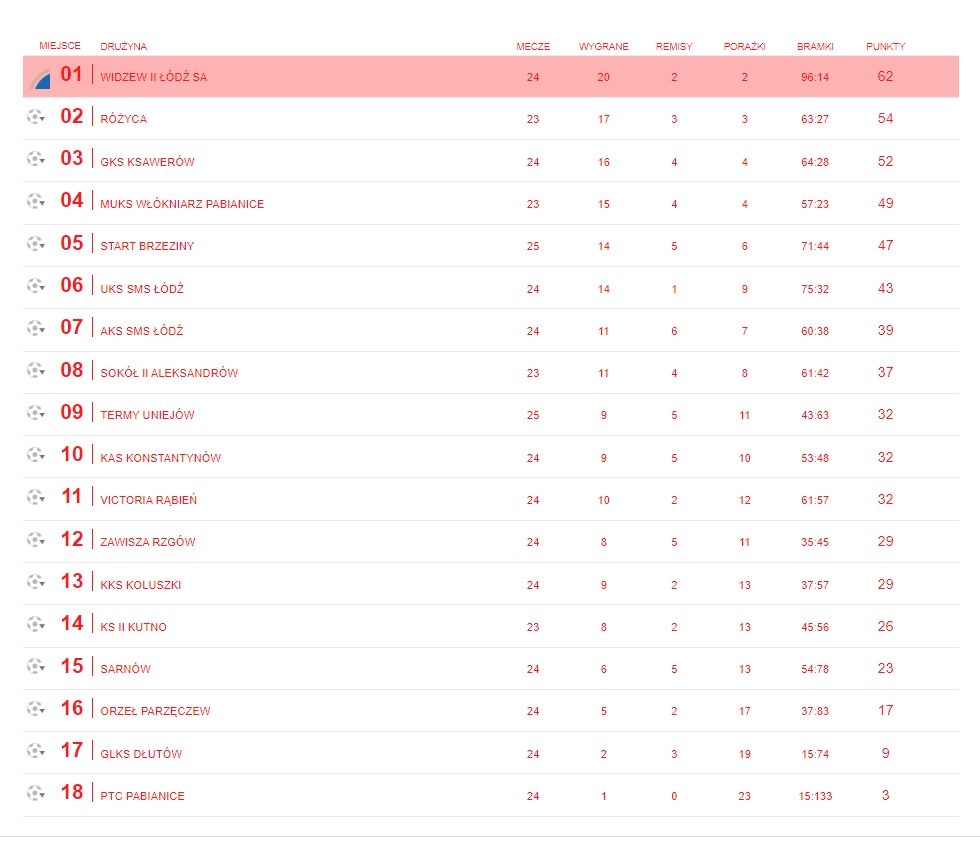Click the ball icon next to GKS Ksawerów
The width and height of the screenshot is (980, 848).
34,159
